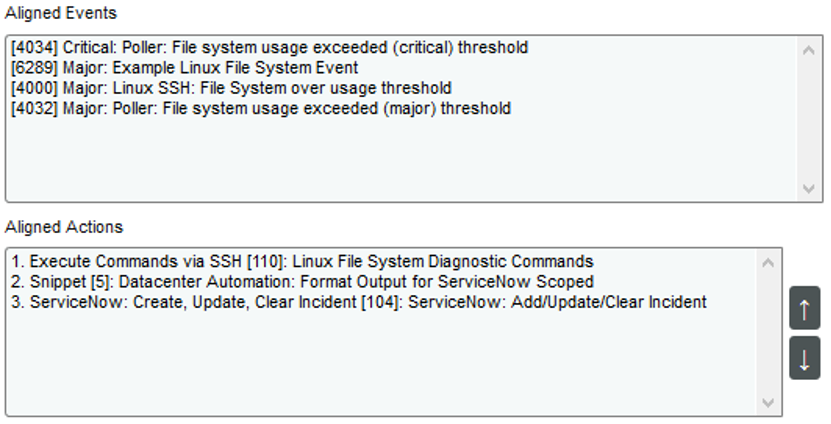Click Aligned Events scroll up arrow

click(x=808, y=50)
